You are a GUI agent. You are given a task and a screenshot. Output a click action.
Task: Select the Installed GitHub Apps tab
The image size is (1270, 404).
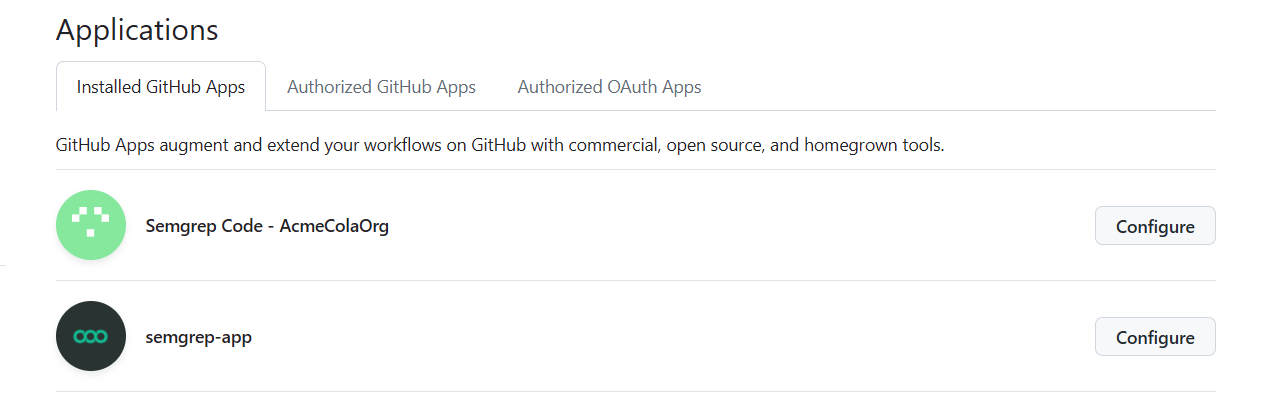pos(161,87)
